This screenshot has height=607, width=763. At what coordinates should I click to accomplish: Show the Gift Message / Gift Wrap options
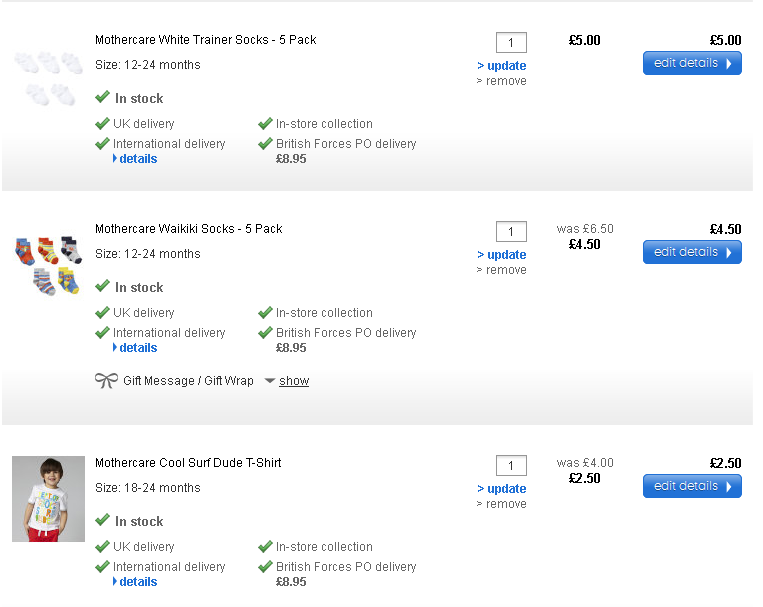click(294, 381)
